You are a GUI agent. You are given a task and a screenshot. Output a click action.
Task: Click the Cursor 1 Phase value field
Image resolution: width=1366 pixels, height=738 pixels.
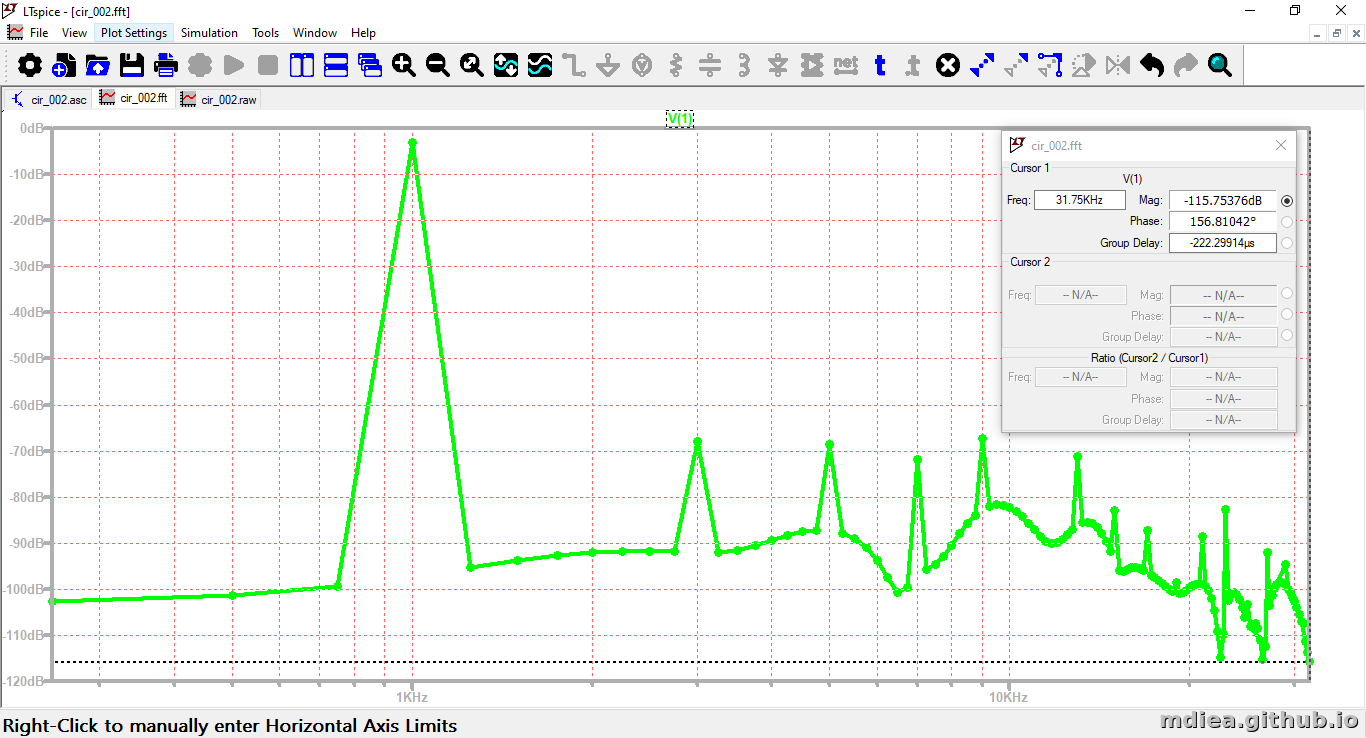coord(1223,221)
